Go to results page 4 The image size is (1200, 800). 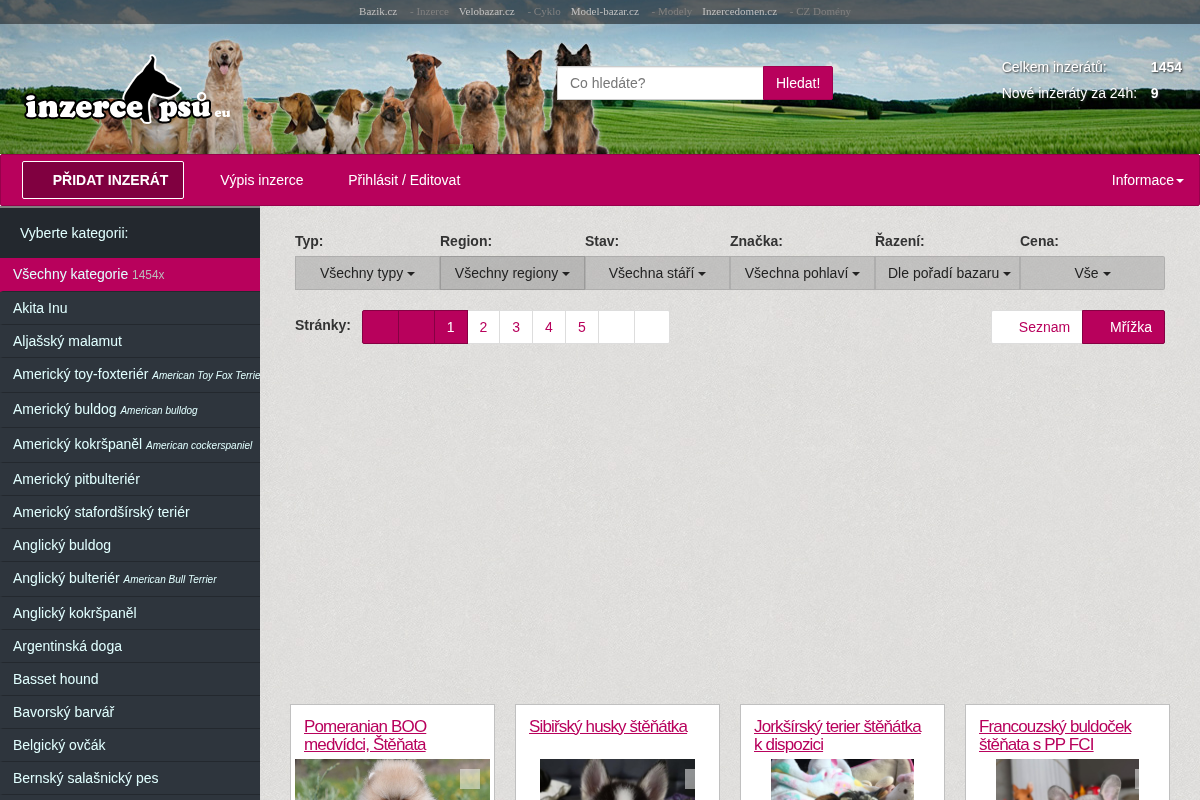point(549,327)
